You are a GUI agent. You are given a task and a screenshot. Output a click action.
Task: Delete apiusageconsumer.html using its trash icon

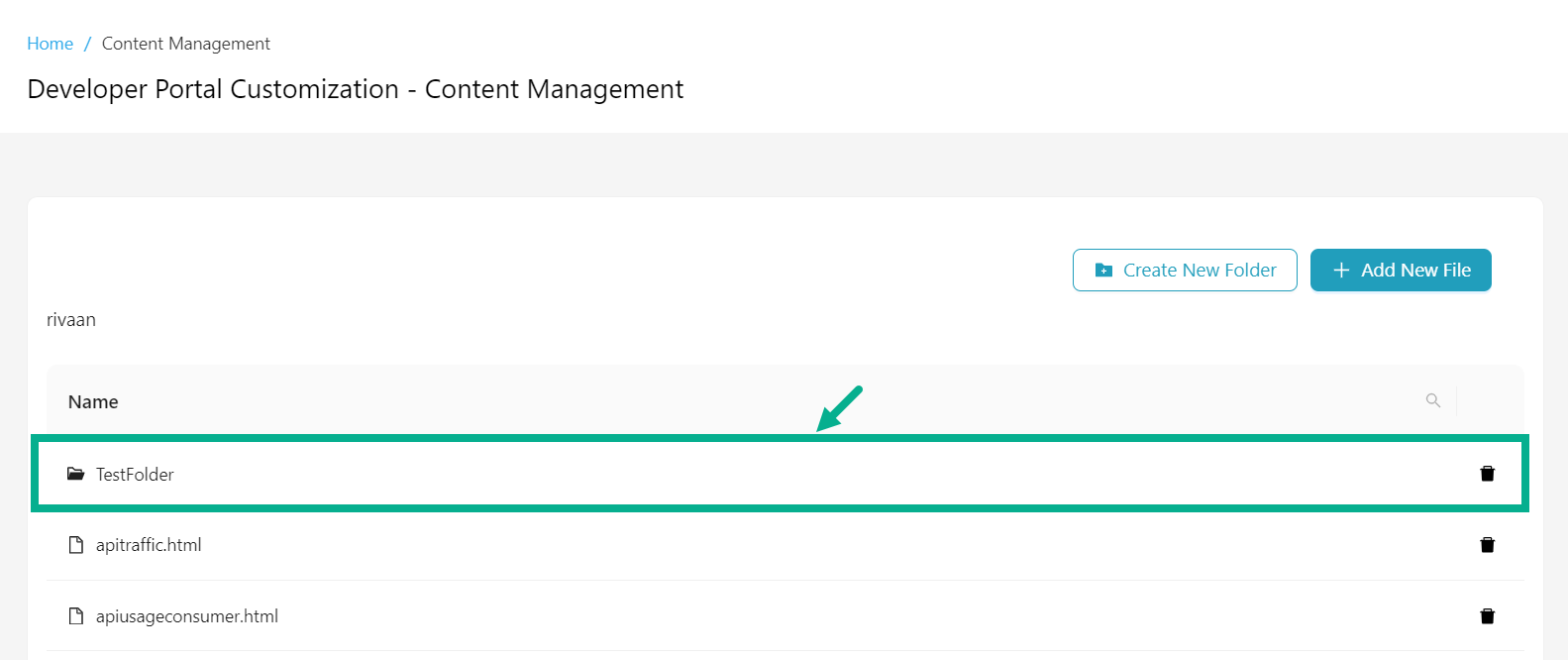point(1487,615)
